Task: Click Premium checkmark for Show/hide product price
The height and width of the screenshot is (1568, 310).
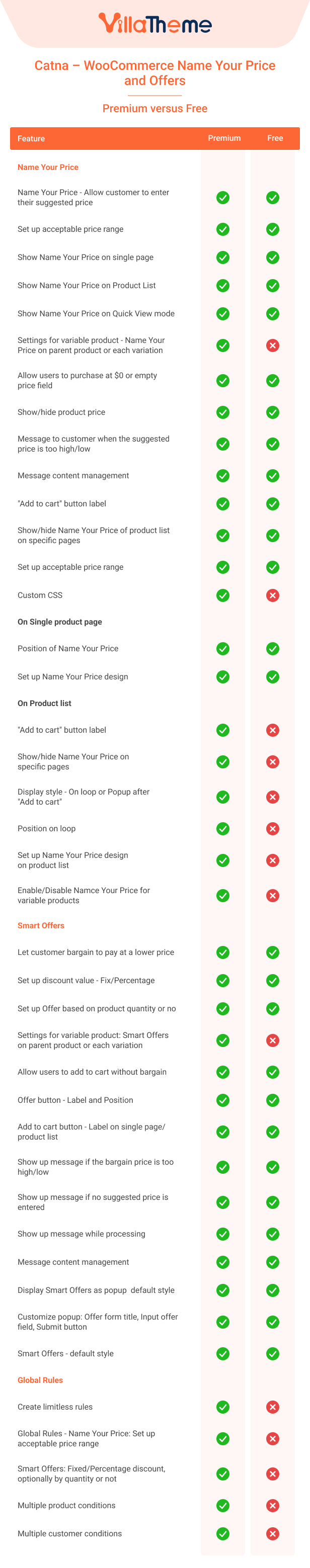Action: (x=223, y=412)
